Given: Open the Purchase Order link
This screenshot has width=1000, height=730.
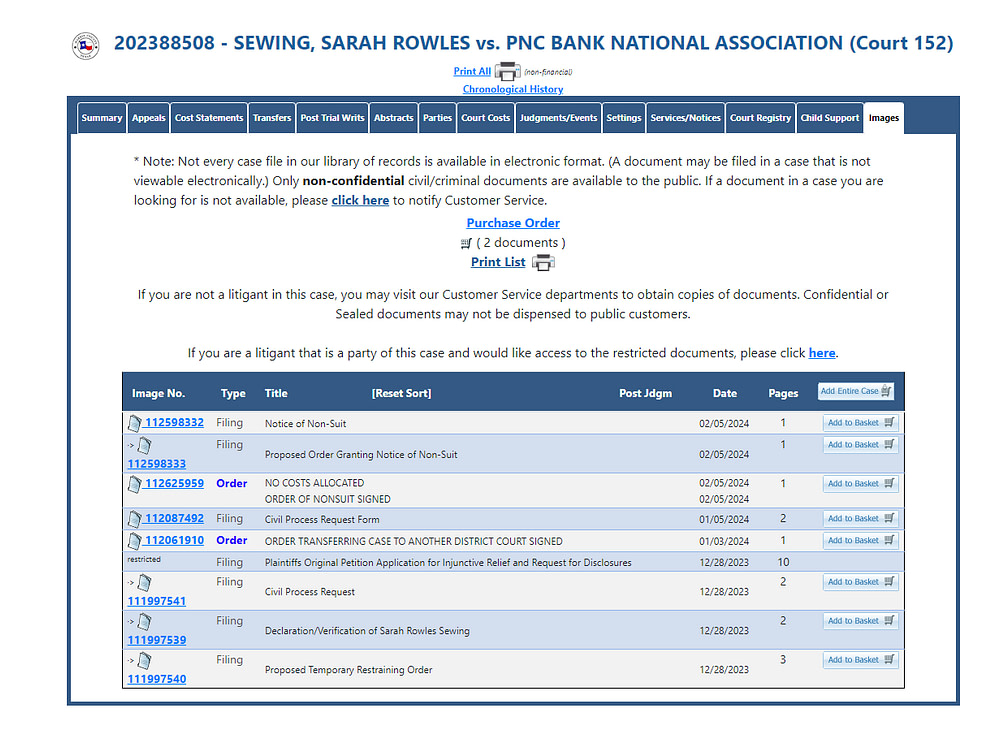Looking at the screenshot, I should pyautogui.click(x=513, y=223).
